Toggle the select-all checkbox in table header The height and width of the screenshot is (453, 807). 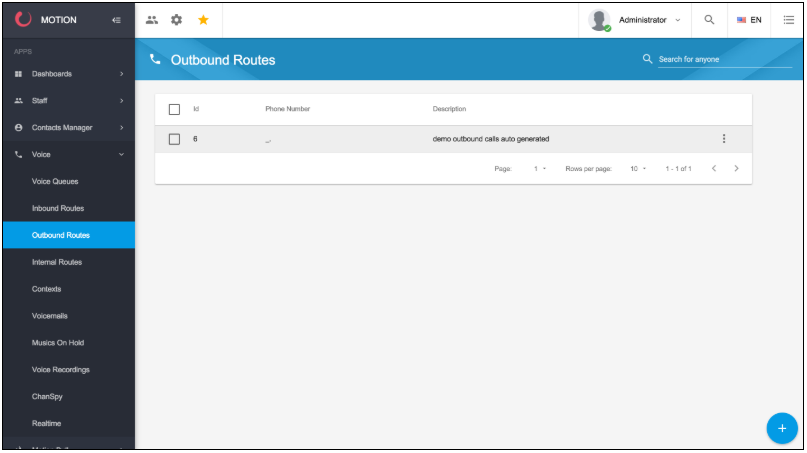click(x=174, y=109)
